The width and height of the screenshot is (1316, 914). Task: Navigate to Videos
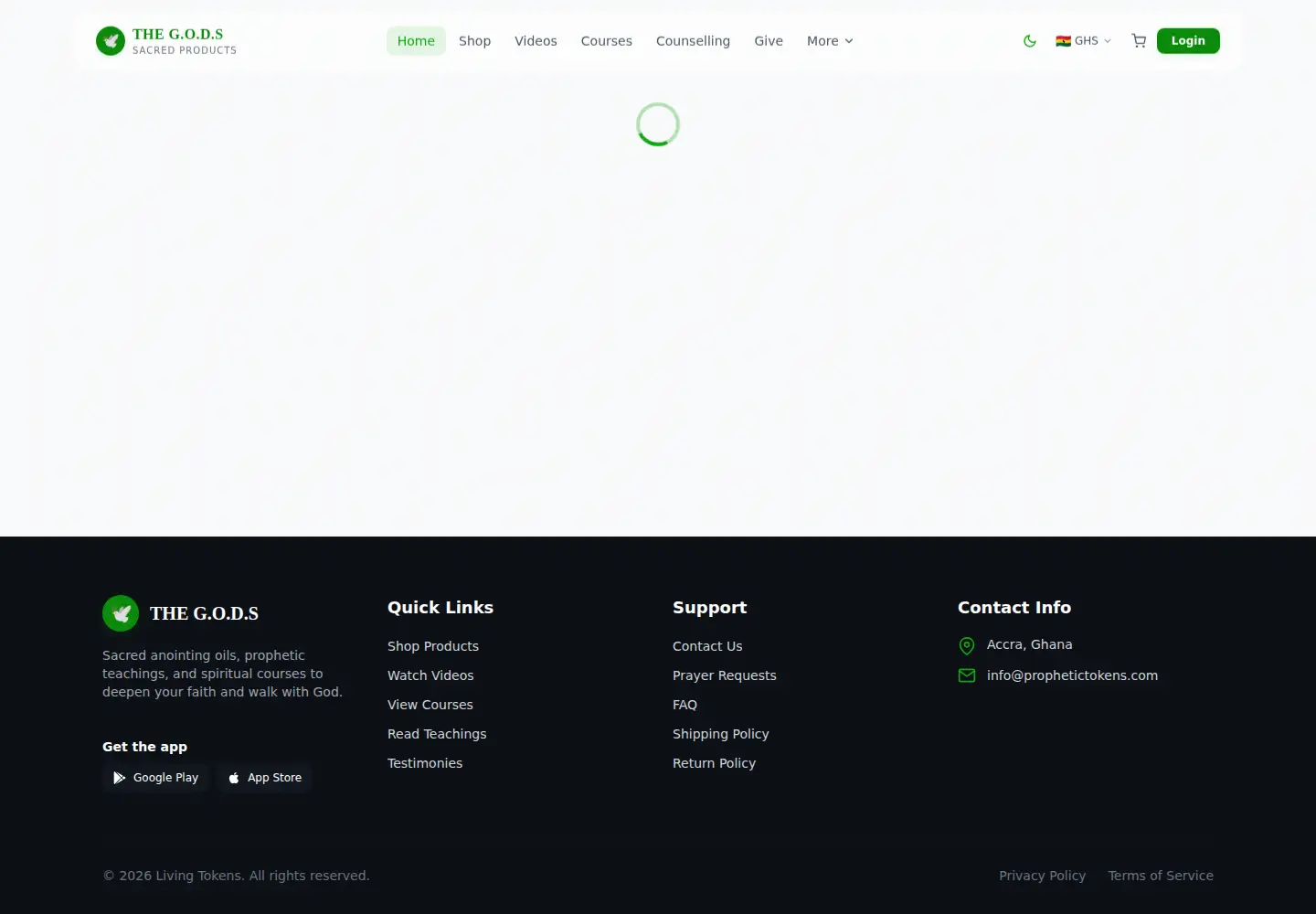click(x=536, y=41)
